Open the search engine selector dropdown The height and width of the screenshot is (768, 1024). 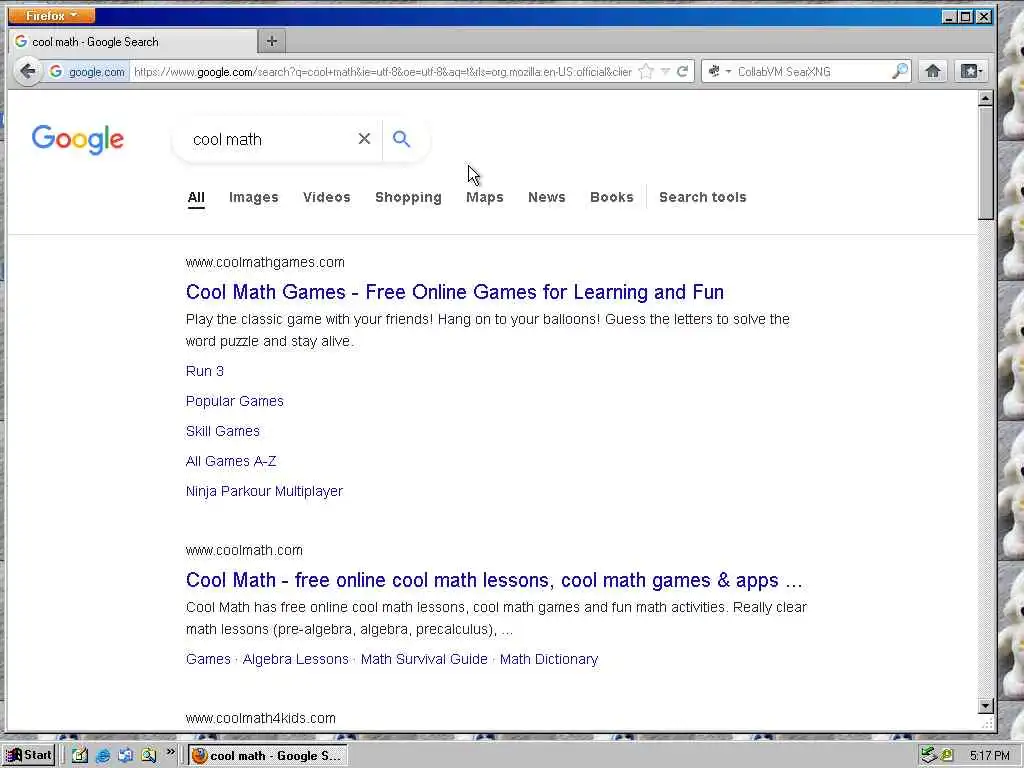pos(720,72)
